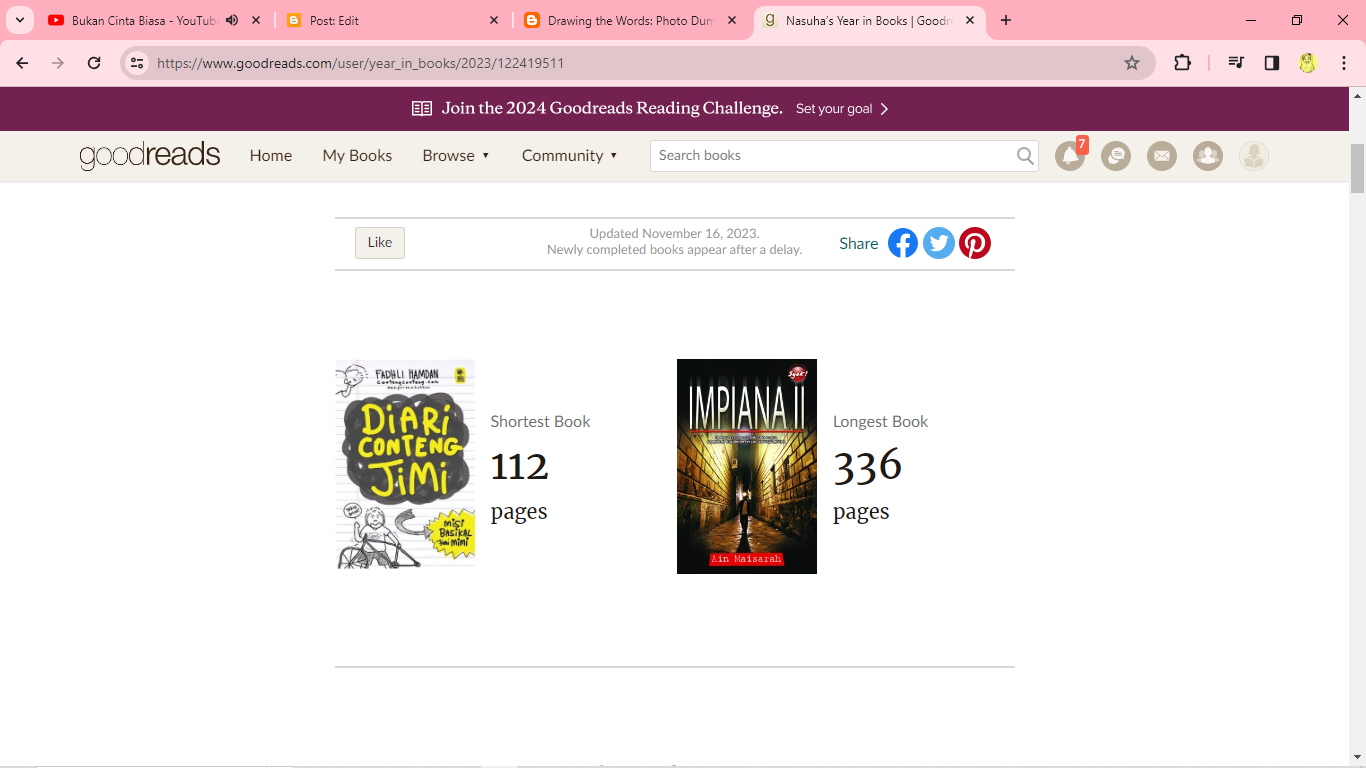This screenshot has width=1366, height=768.
Task: Close the Post: Edit tab
Action: [x=494, y=20]
